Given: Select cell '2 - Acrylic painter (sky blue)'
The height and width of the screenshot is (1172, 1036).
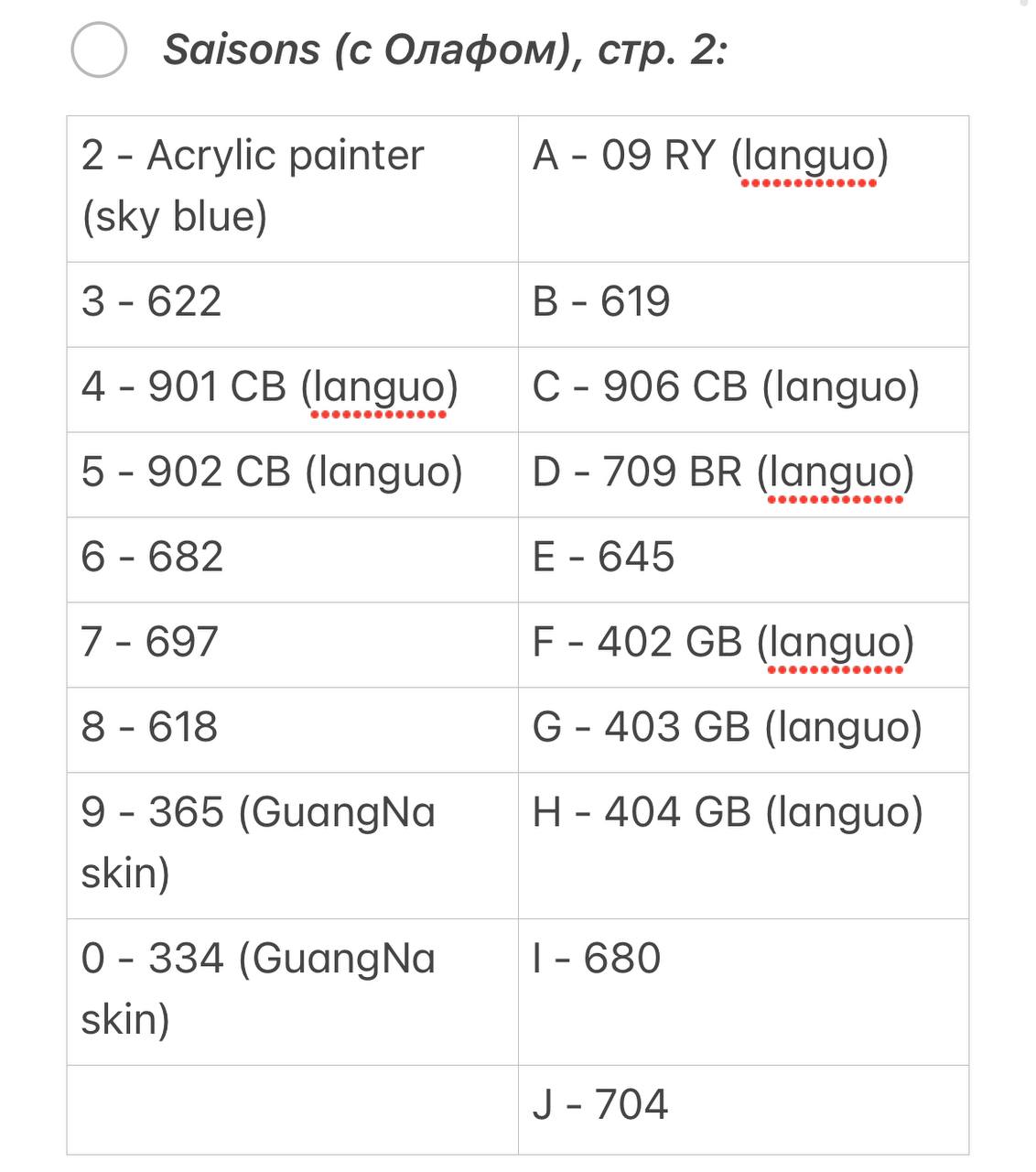Looking at the screenshot, I should [293, 189].
